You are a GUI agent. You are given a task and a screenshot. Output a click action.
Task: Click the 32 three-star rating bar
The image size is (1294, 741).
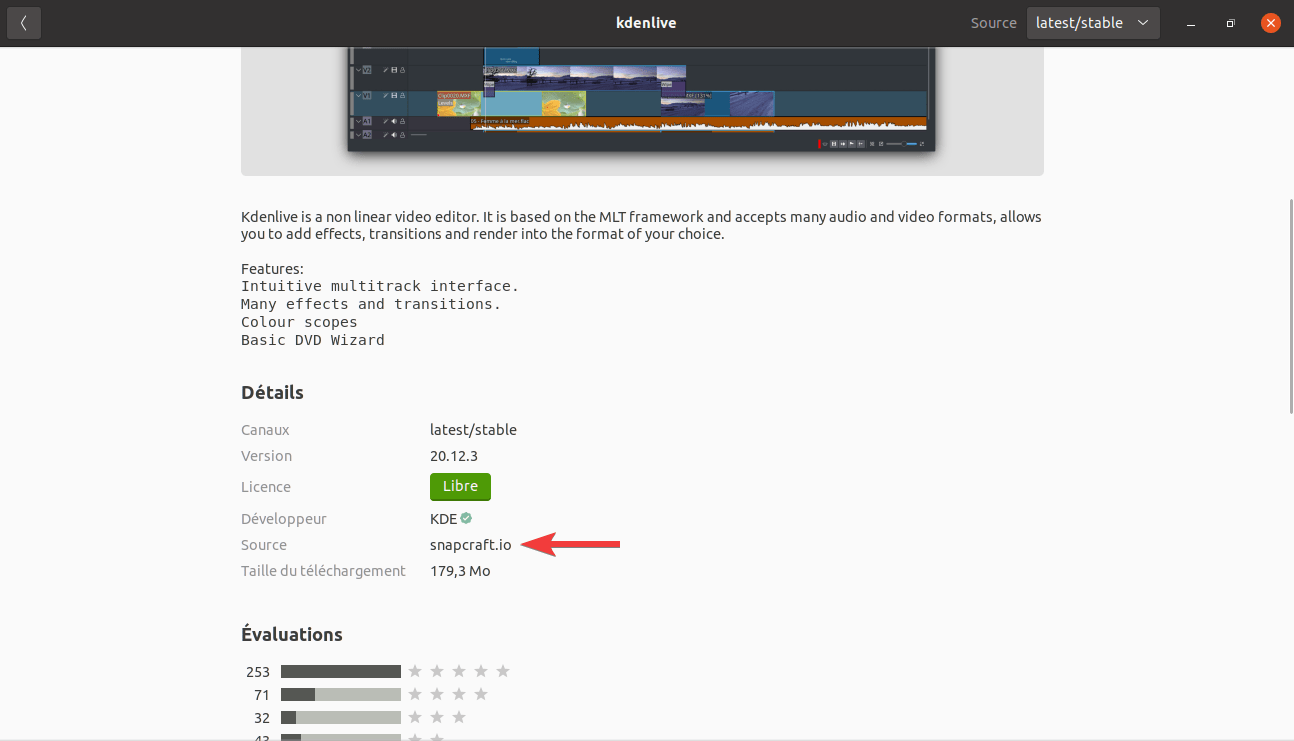click(340, 717)
